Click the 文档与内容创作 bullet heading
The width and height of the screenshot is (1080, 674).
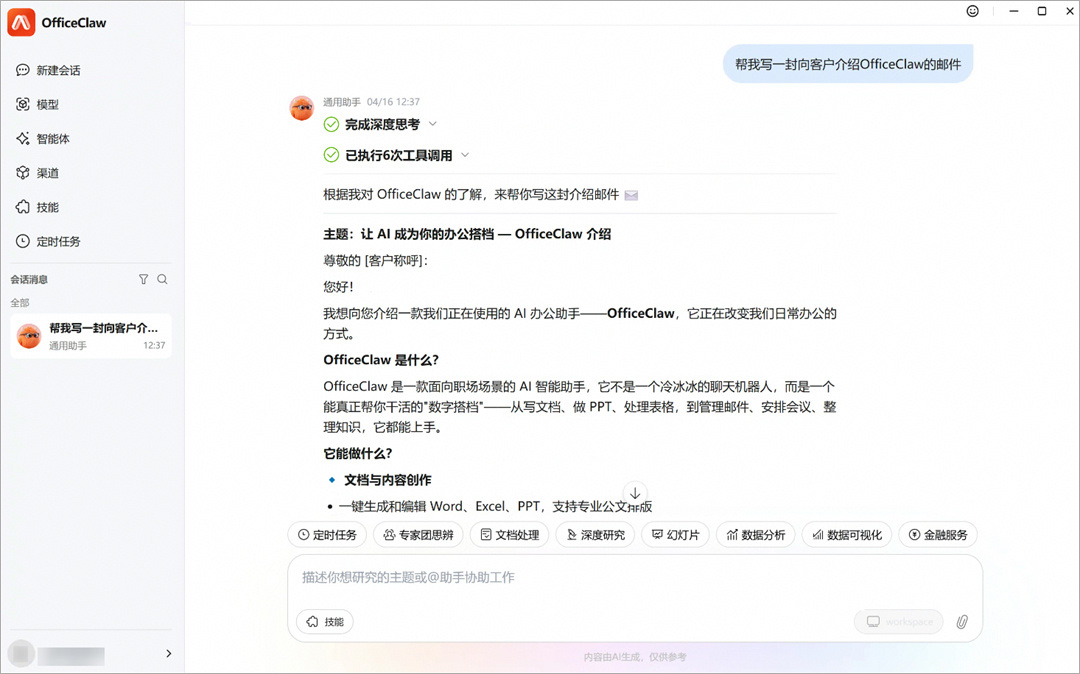(x=388, y=480)
